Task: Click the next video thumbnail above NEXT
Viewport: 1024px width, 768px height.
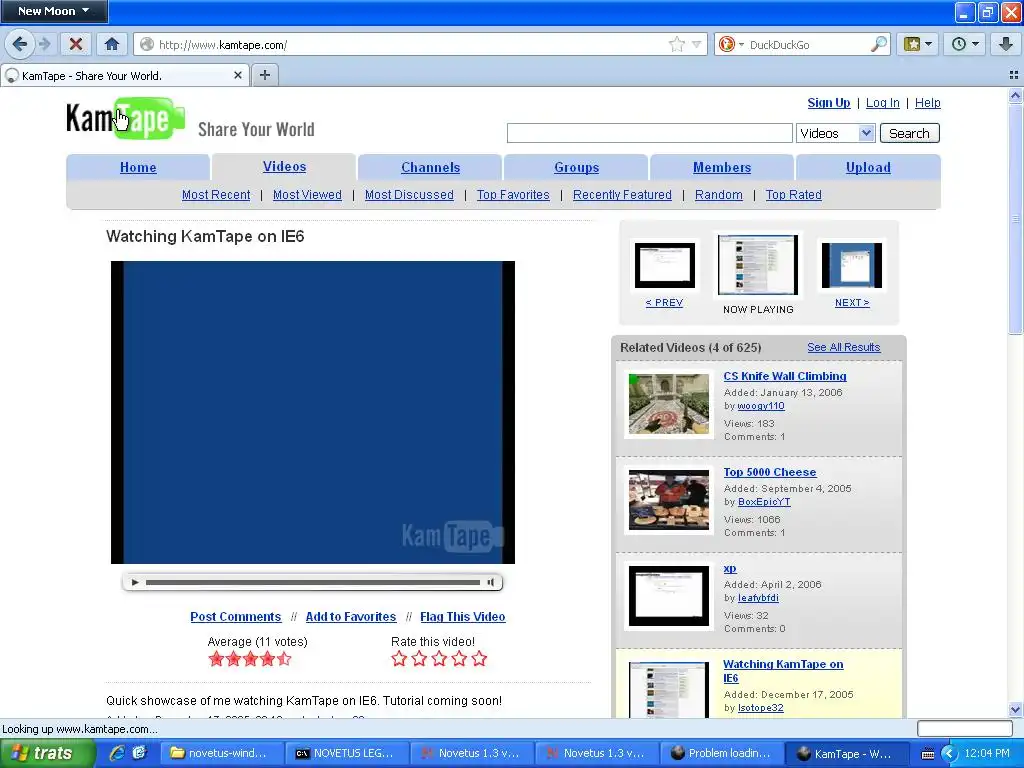Action: 852,265
